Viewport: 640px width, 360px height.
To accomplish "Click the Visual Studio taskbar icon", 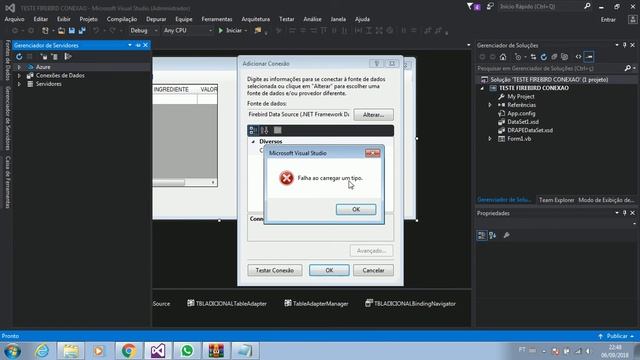I will [158, 351].
